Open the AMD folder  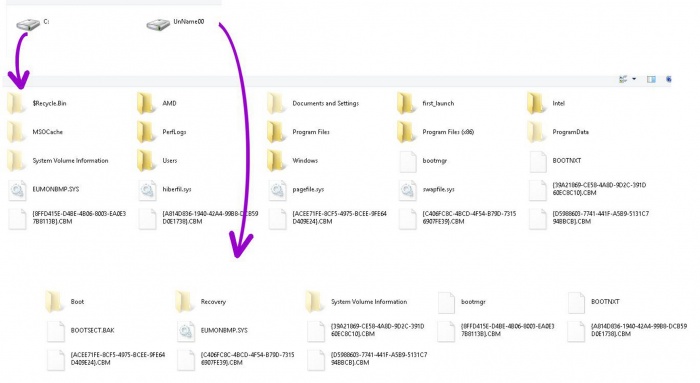(157, 103)
